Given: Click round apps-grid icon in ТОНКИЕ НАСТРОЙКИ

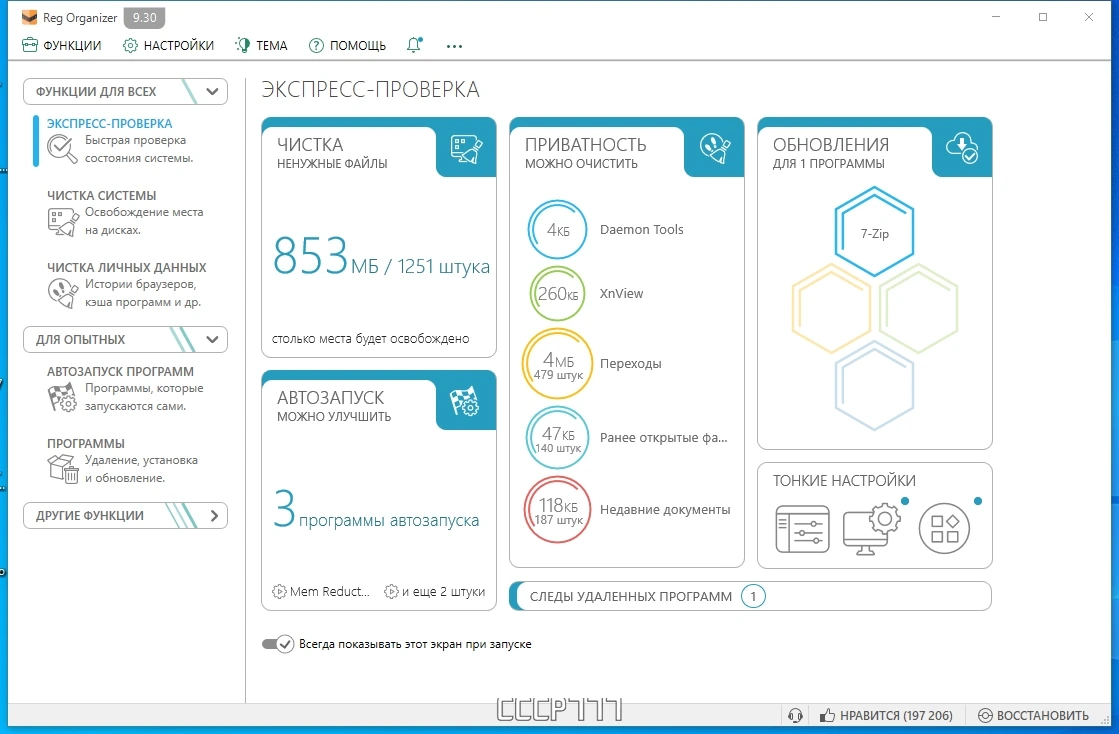Looking at the screenshot, I should [944, 529].
